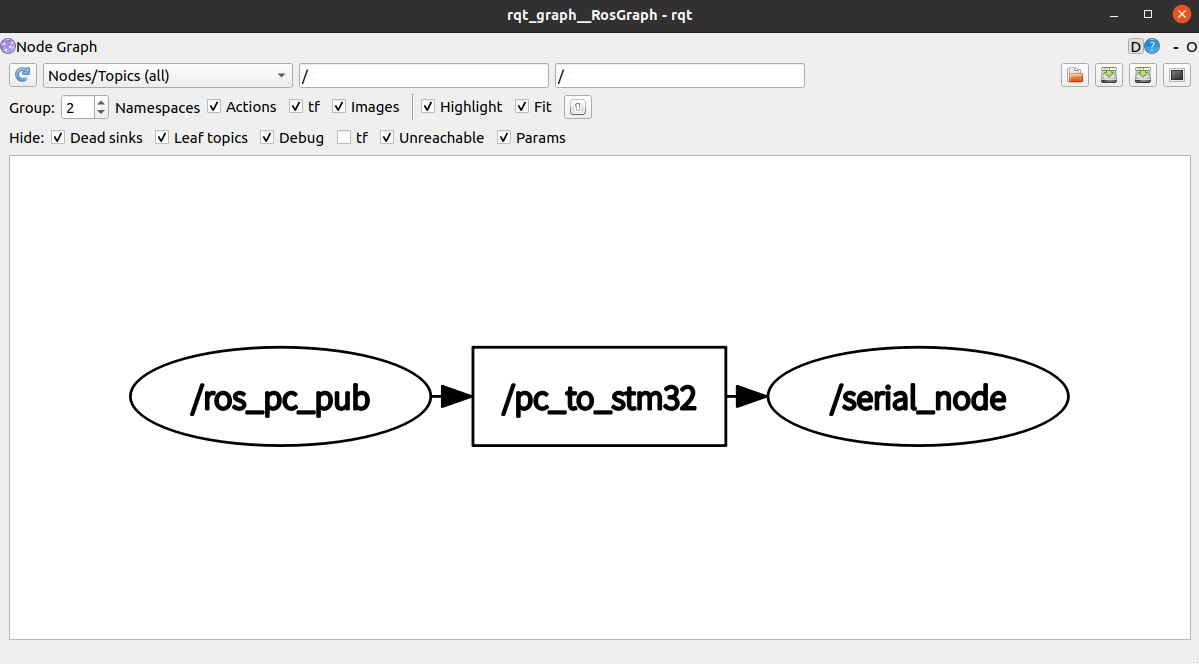Click the first namespace filter field

point(423,76)
